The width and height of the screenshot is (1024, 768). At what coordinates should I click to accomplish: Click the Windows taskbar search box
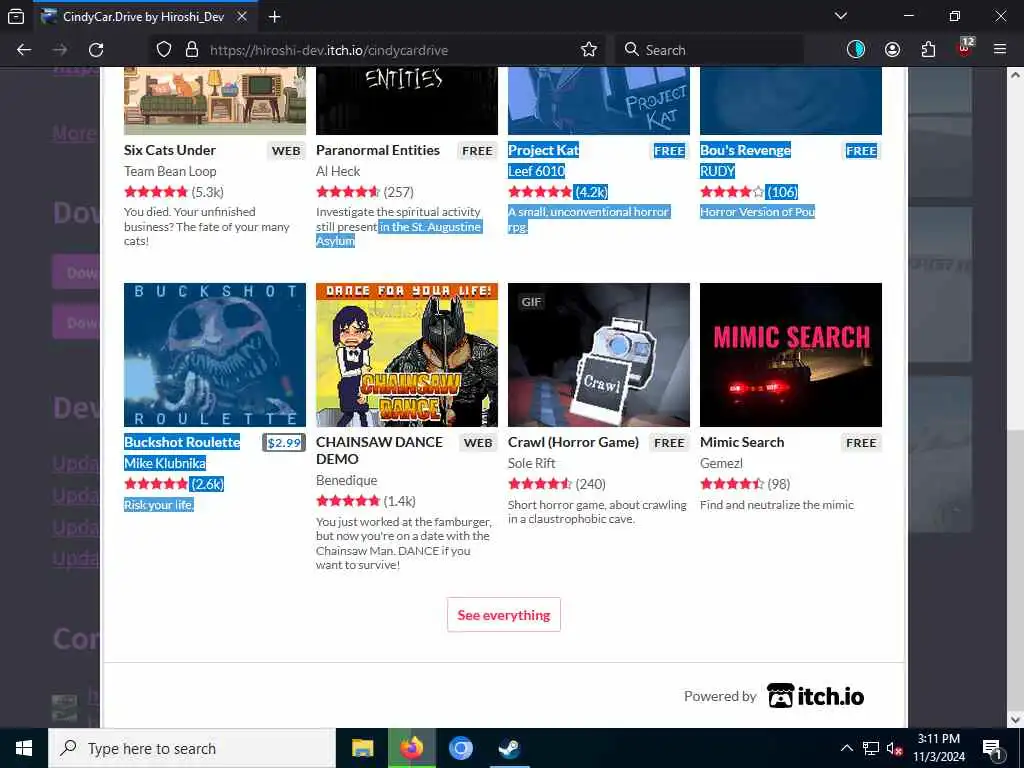tap(192, 748)
